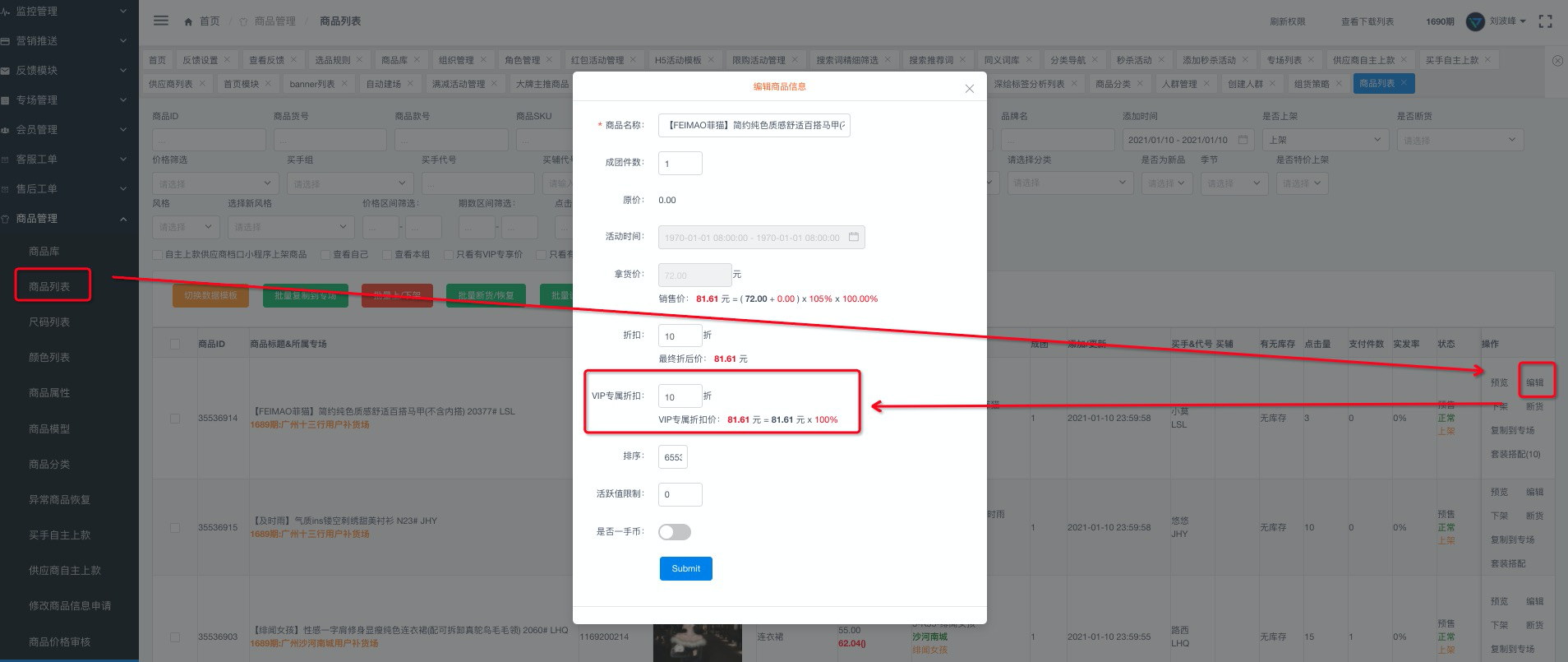Screen dimensions: 1568x662
Task: Click 切换数据模板 orange button
Action: click(210, 295)
